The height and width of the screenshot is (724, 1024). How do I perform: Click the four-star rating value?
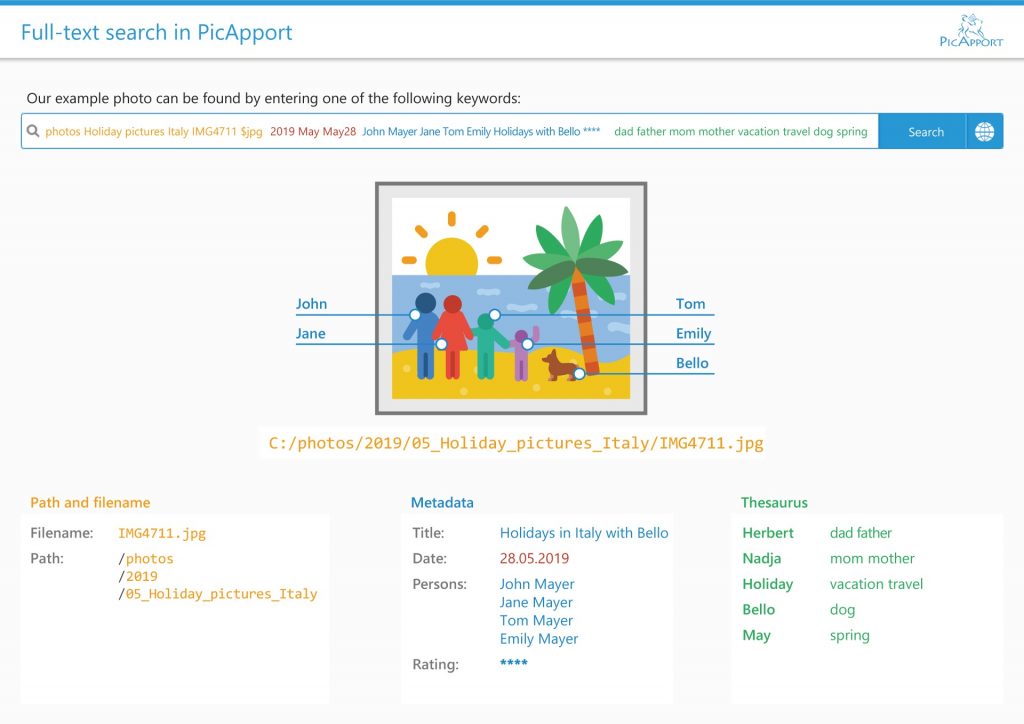click(x=514, y=664)
